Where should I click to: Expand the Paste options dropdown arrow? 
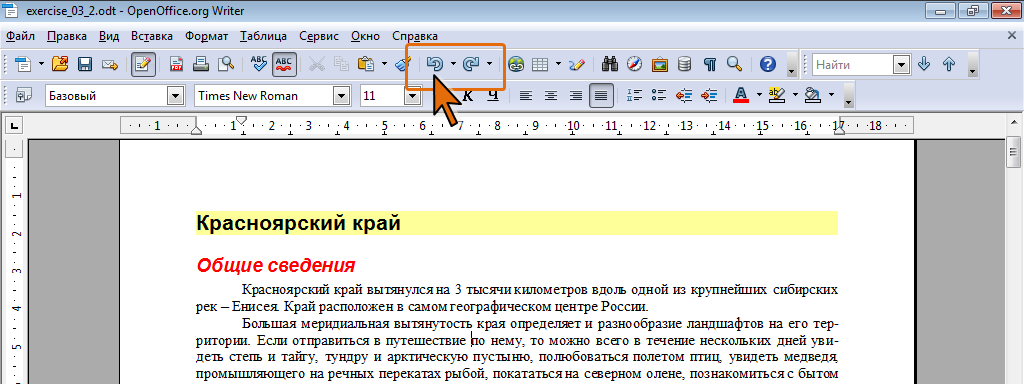(x=384, y=64)
